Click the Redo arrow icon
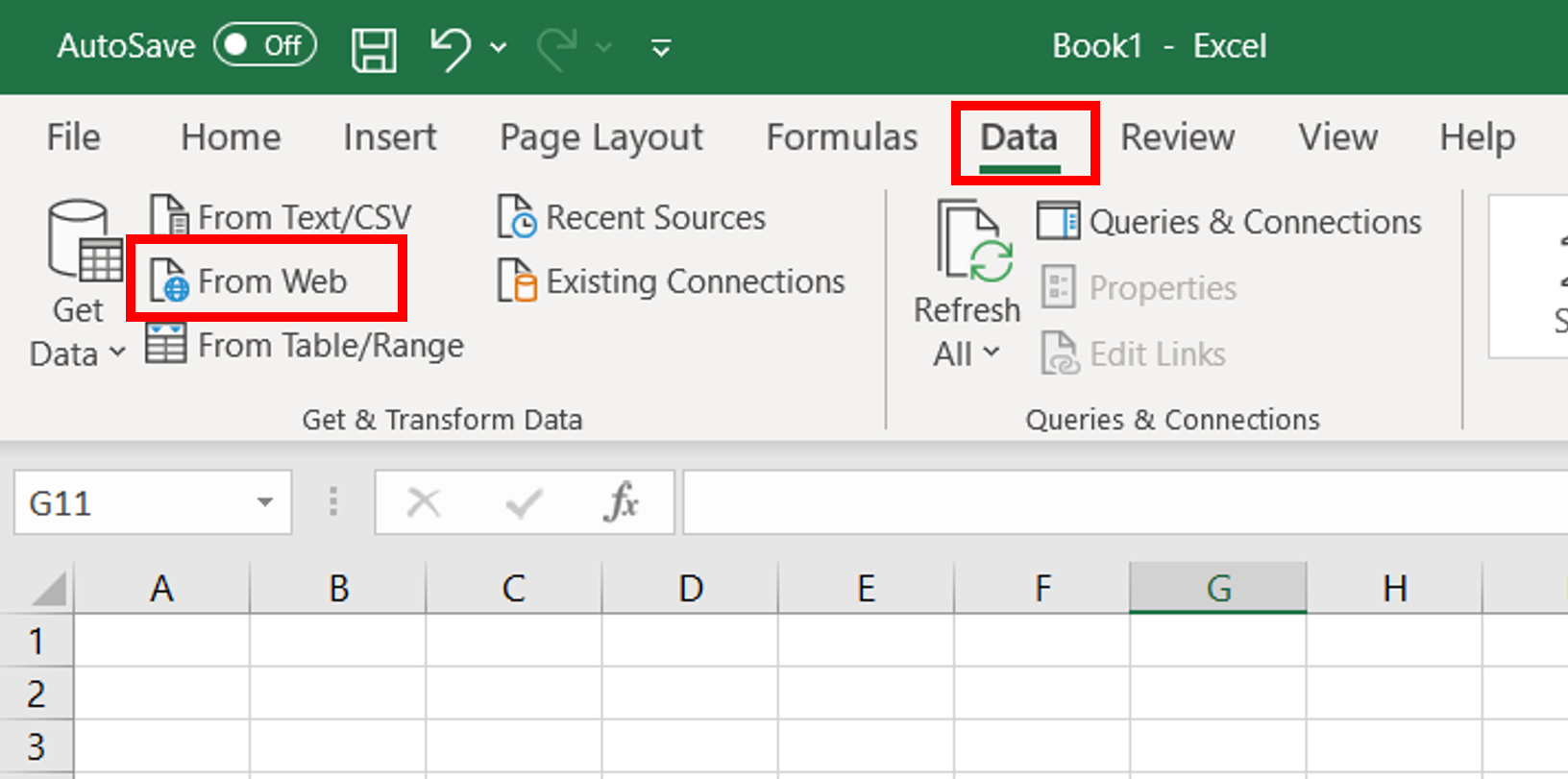 click(556, 47)
